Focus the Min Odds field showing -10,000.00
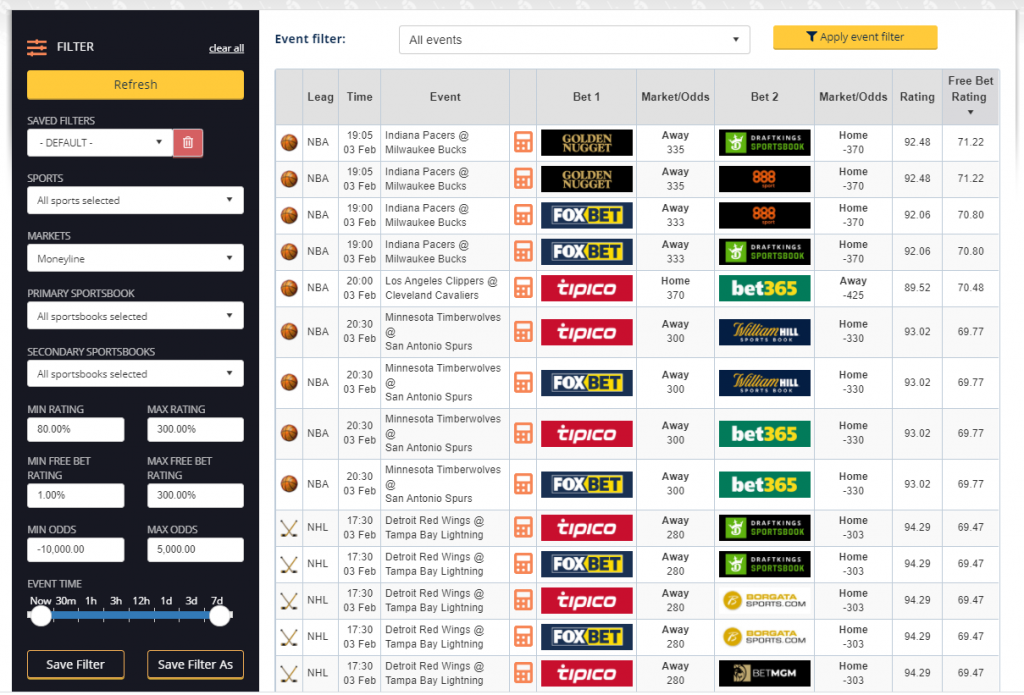1024x695 pixels. pyautogui.click(x=76, y=549)
